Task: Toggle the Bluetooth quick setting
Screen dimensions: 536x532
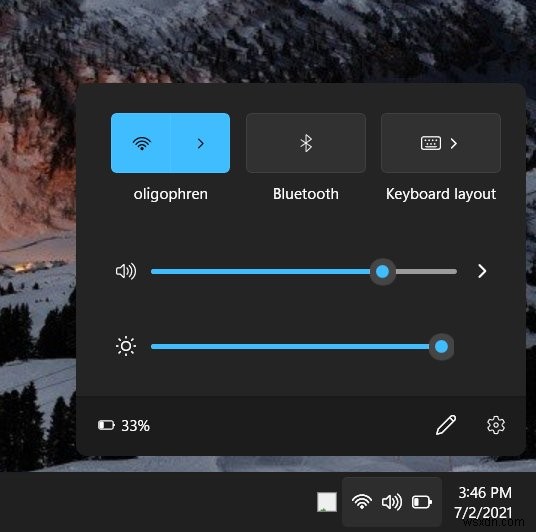Action: click(x=306, y=143)
